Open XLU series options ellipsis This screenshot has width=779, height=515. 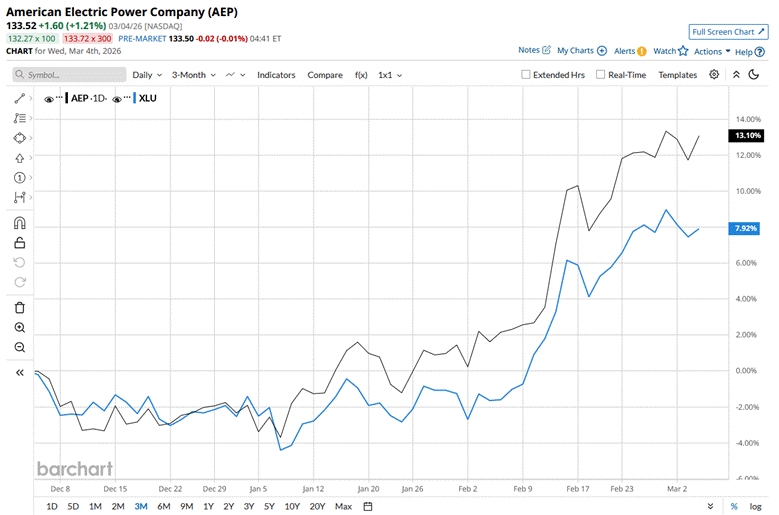127,96
